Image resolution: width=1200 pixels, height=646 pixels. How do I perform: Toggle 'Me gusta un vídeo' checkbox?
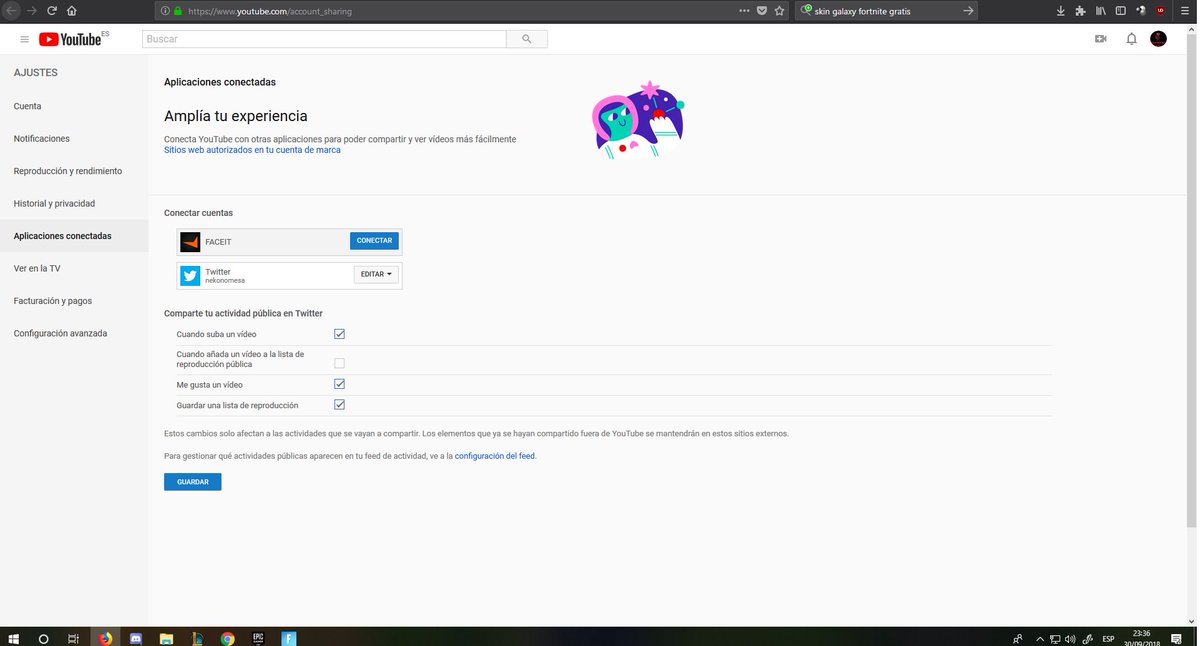coord(340,384)
